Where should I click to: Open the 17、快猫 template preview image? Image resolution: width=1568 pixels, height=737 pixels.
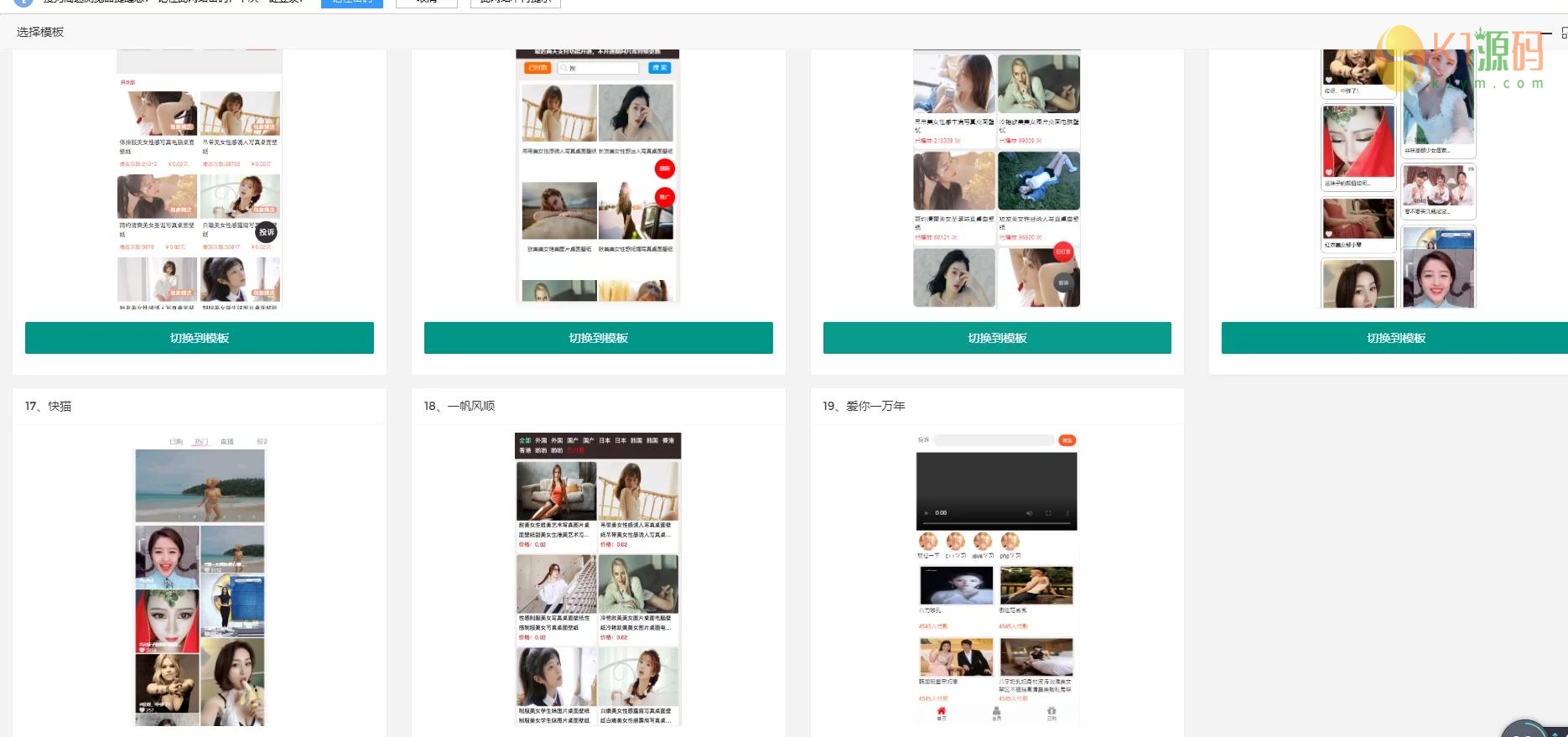pyautogui.click(x=200, y=579)
